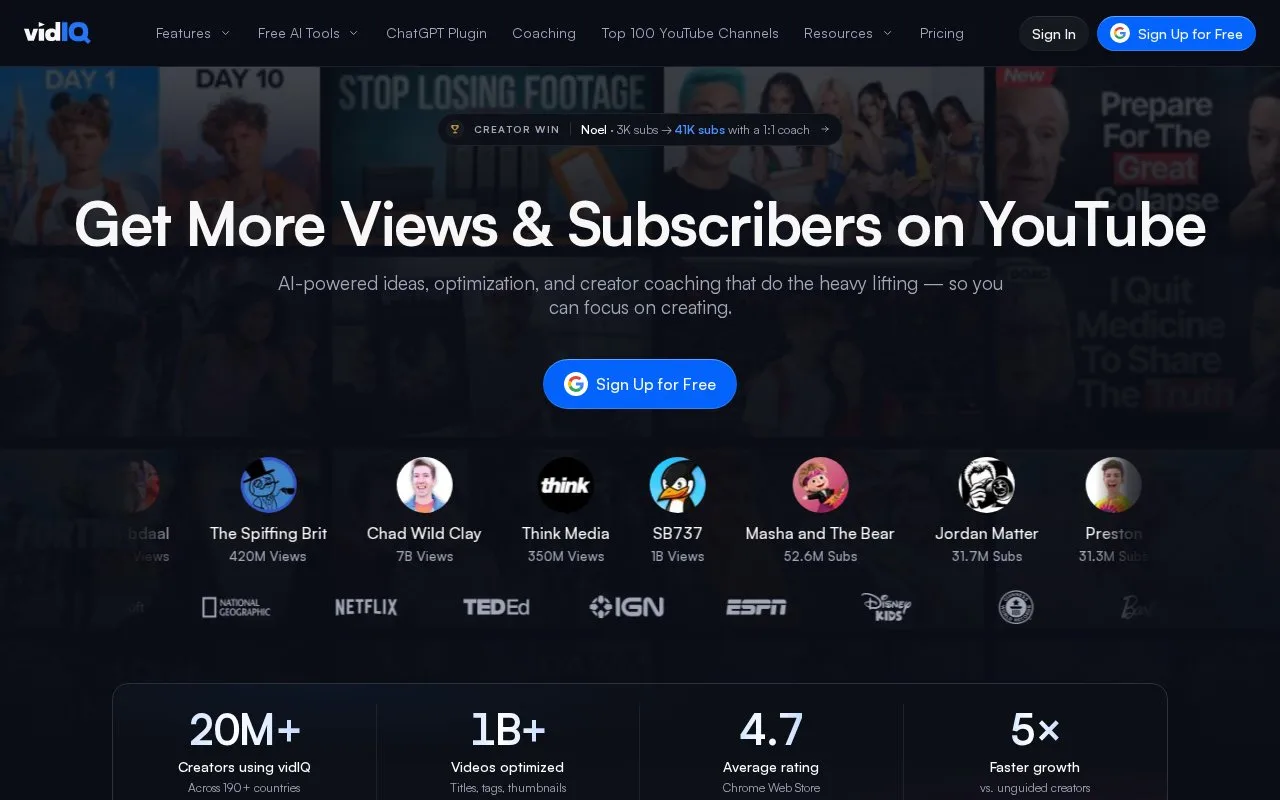Select the Think Media avatar
Viewport: 1280px width, 800px height.
565,485
